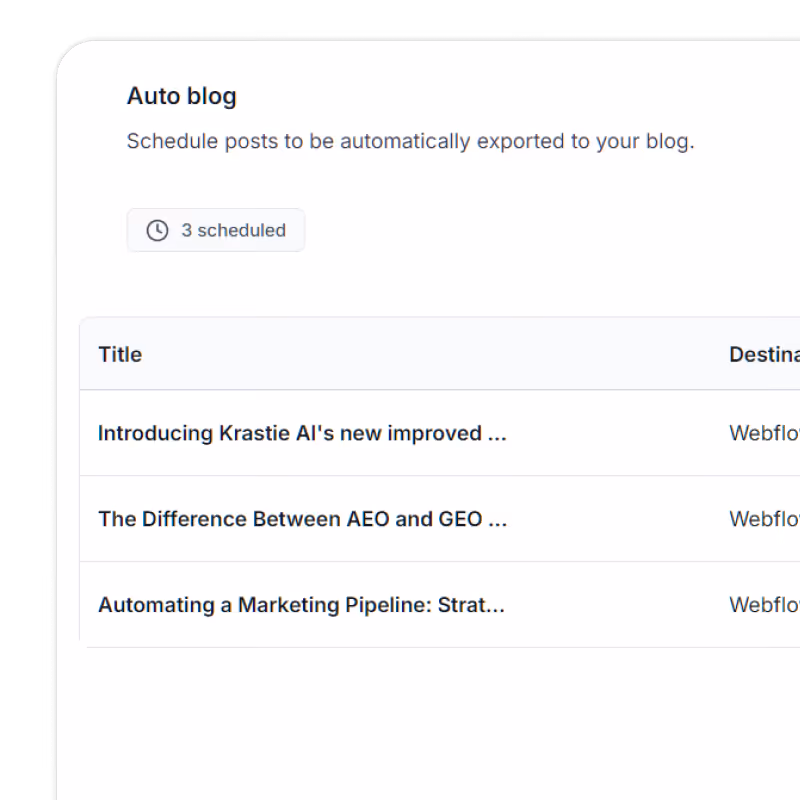Viewport: 800px width, 800px height.
Task: Click the word "Marketing" in the third row title
Action: (286, 605)
